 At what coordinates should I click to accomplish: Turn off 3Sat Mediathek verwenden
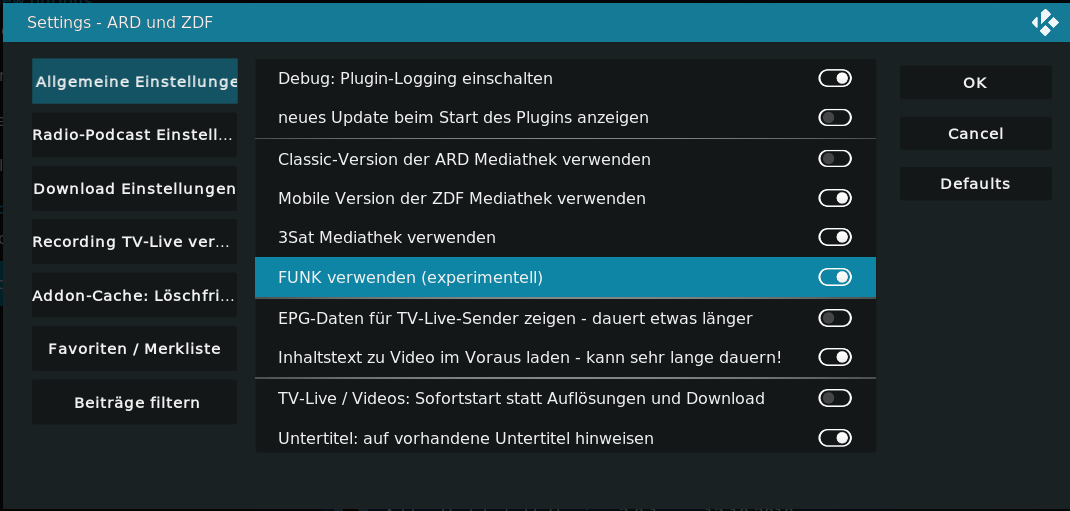(x=835, y=237)
